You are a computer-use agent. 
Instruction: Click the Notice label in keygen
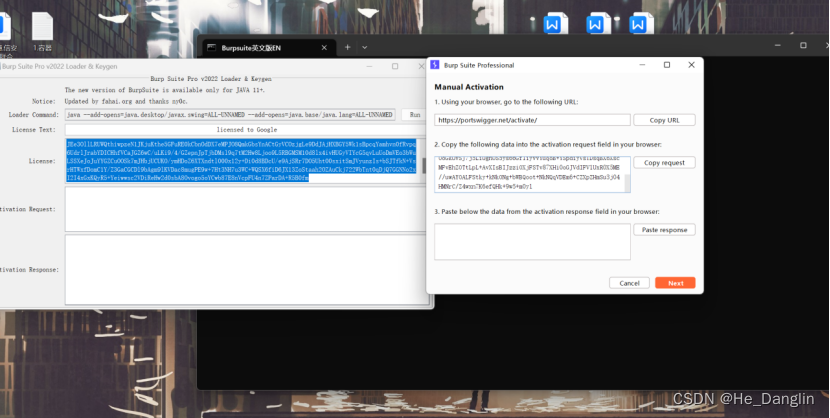[43, 101]
